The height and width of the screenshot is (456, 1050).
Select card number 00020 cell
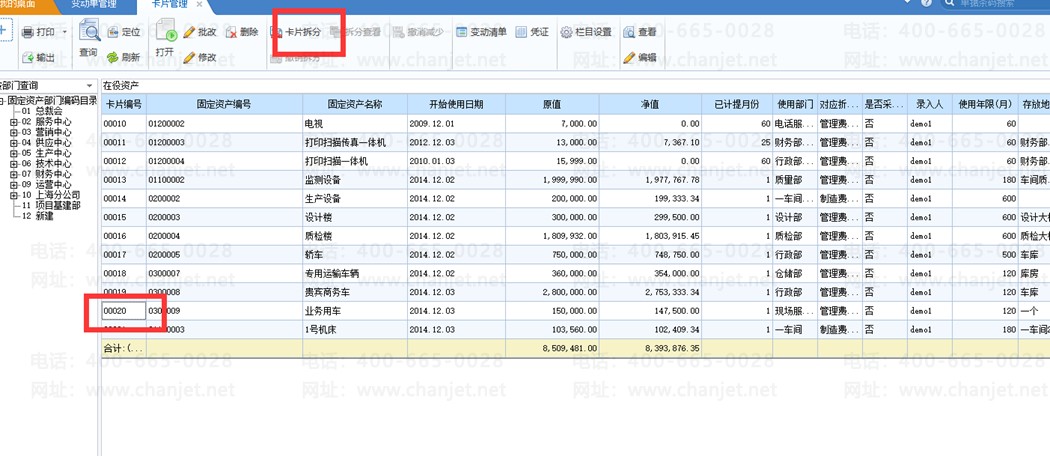(124, 311)
